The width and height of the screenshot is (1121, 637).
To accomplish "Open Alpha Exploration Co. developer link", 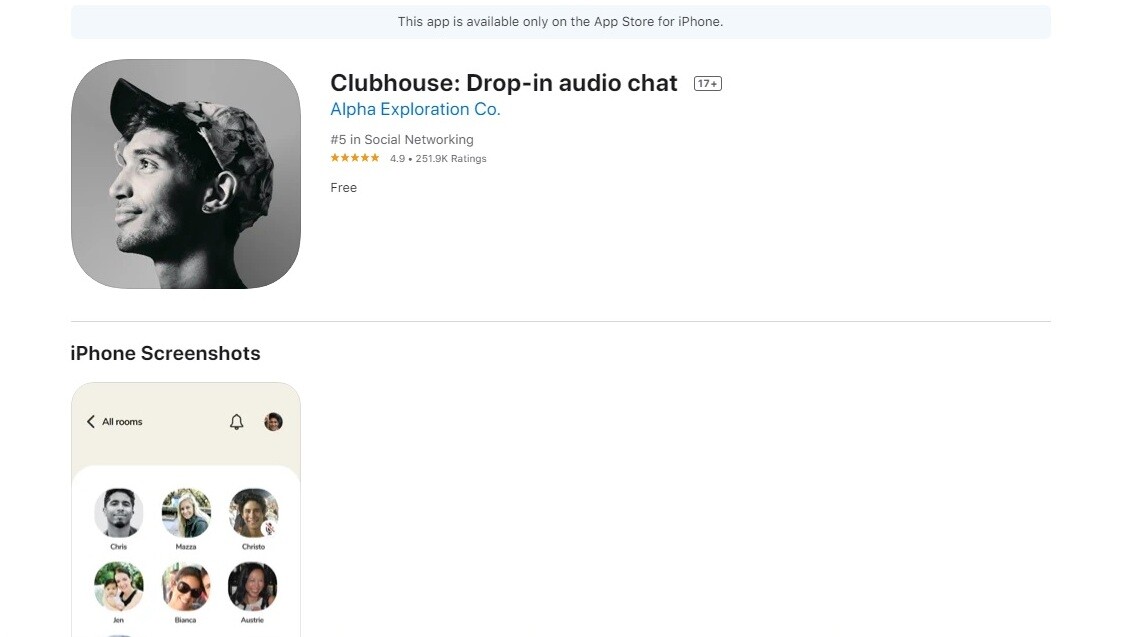I will [415, 109].
